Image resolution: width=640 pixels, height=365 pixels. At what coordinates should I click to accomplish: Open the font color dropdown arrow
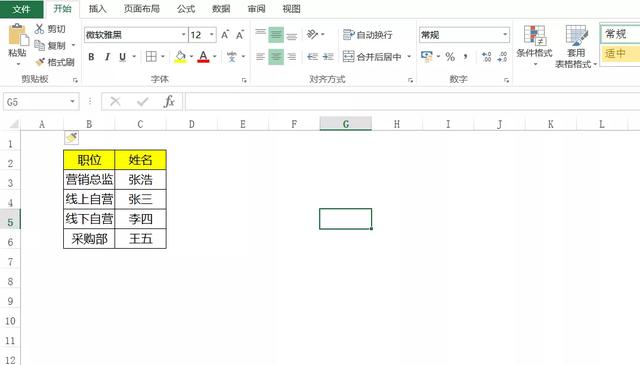pyautogui.click(x=215, y=56)
